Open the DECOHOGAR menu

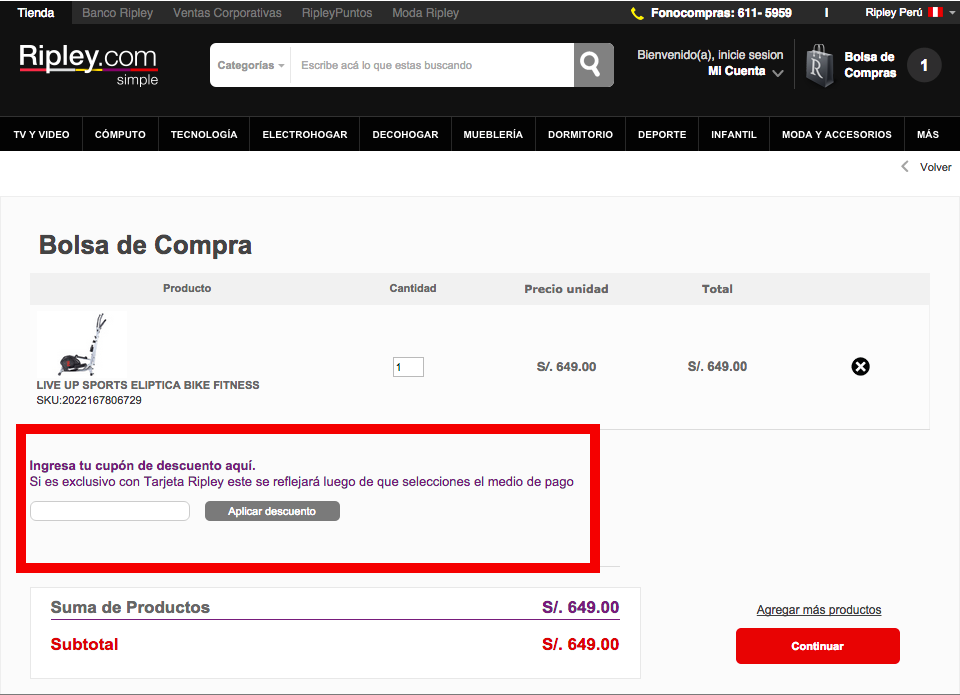coord(405,134)
